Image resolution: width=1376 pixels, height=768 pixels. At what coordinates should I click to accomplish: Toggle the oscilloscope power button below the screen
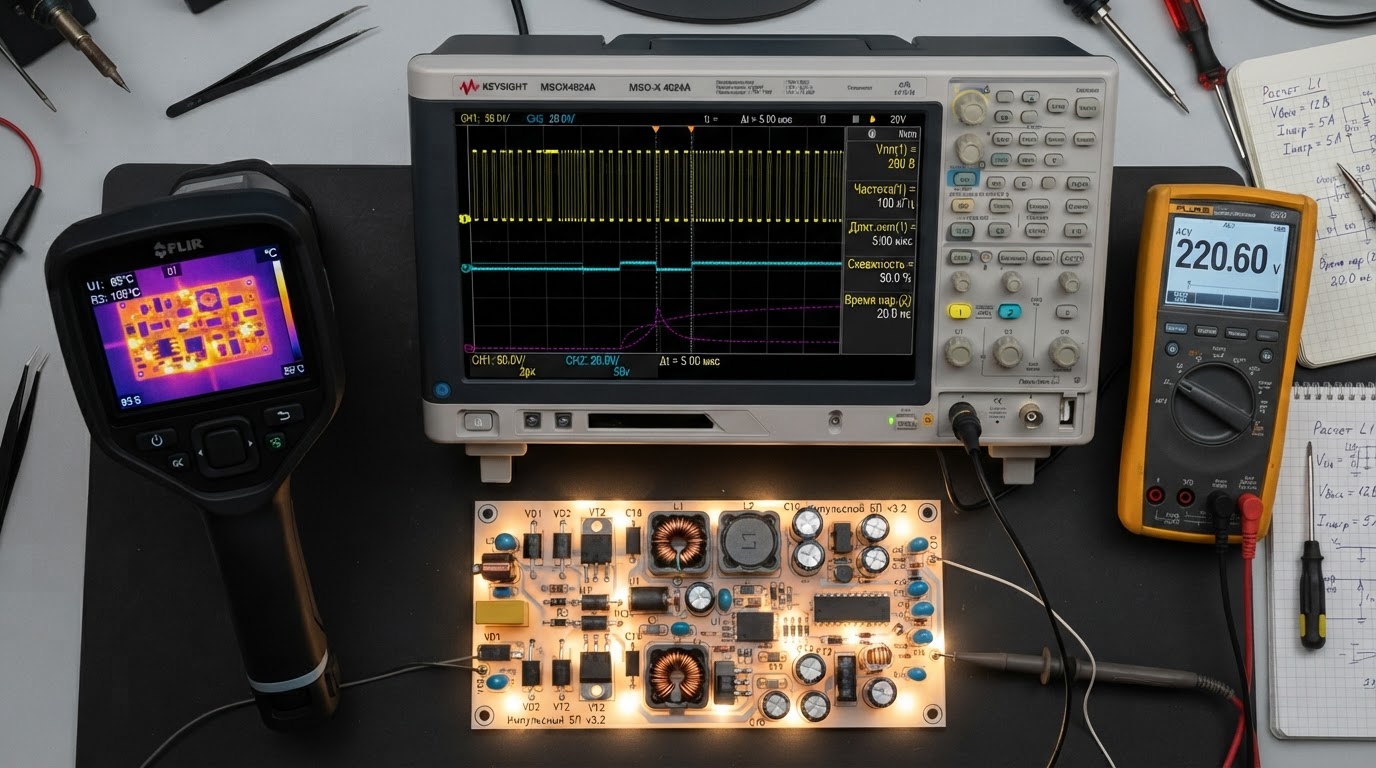pyautogui.click(x=477, y=421)
